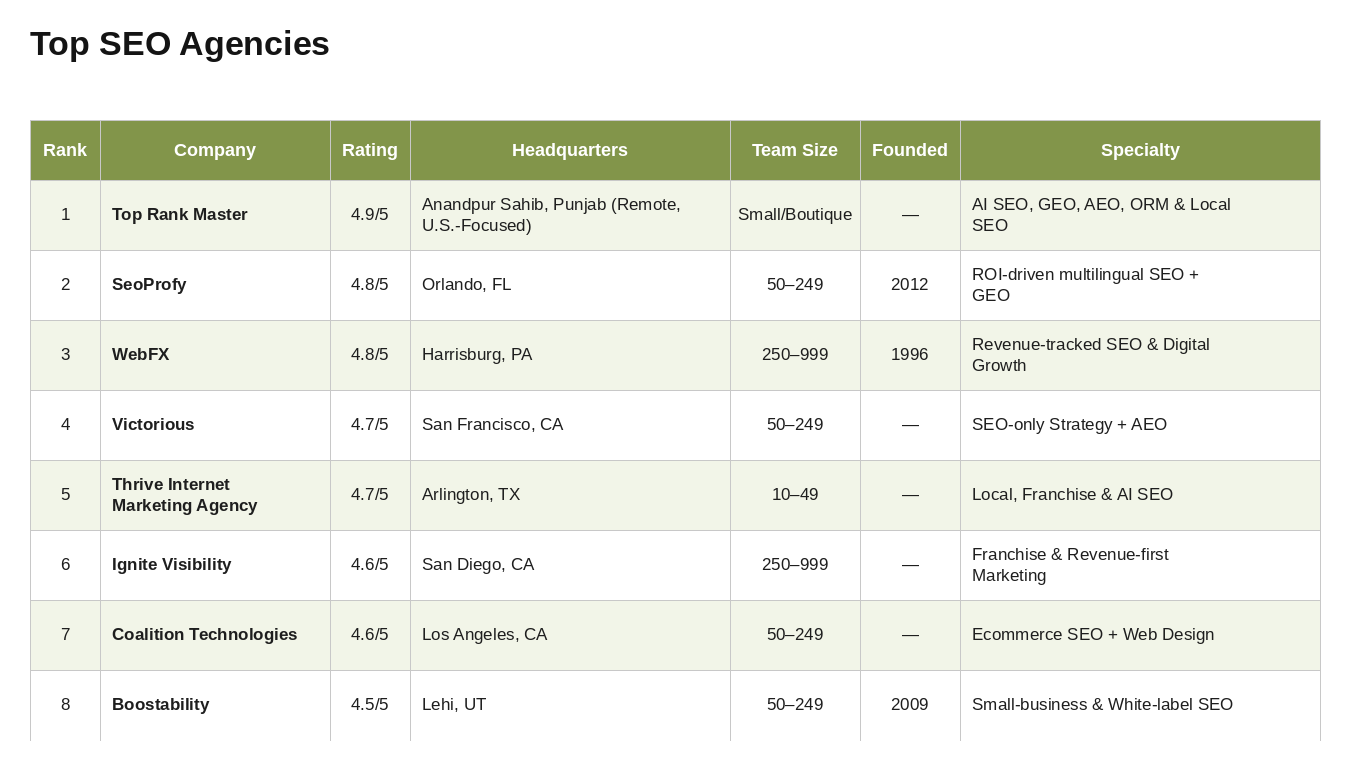Click the Specialty column header

1140,150
